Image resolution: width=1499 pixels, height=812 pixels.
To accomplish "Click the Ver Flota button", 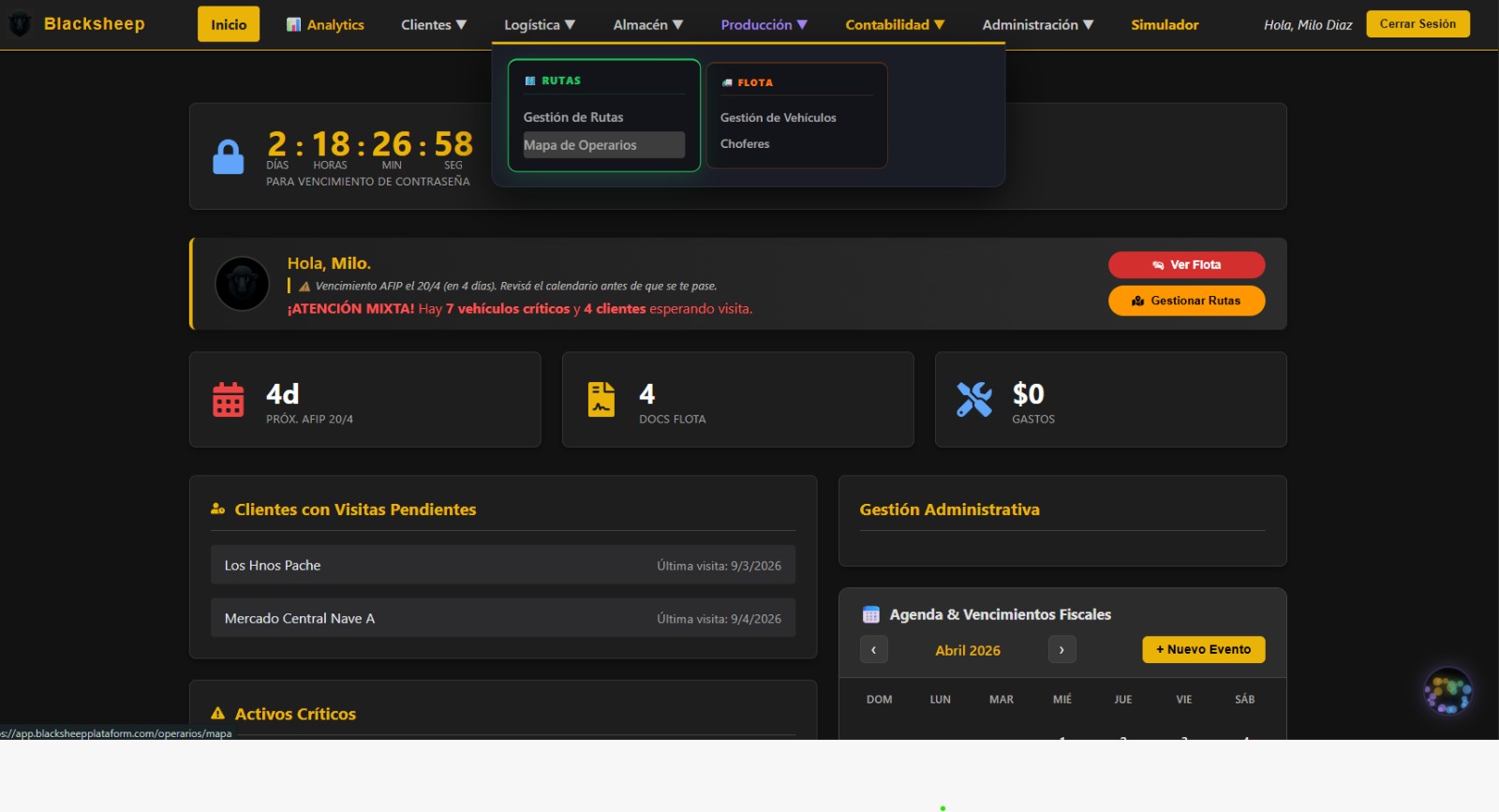I will 1186,265.
